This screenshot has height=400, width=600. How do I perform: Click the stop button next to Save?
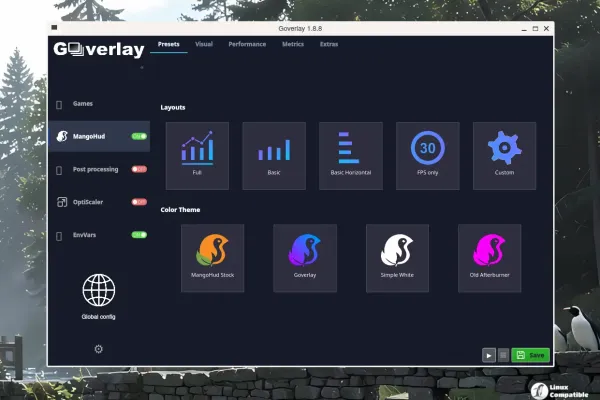(x=503, y=355)
